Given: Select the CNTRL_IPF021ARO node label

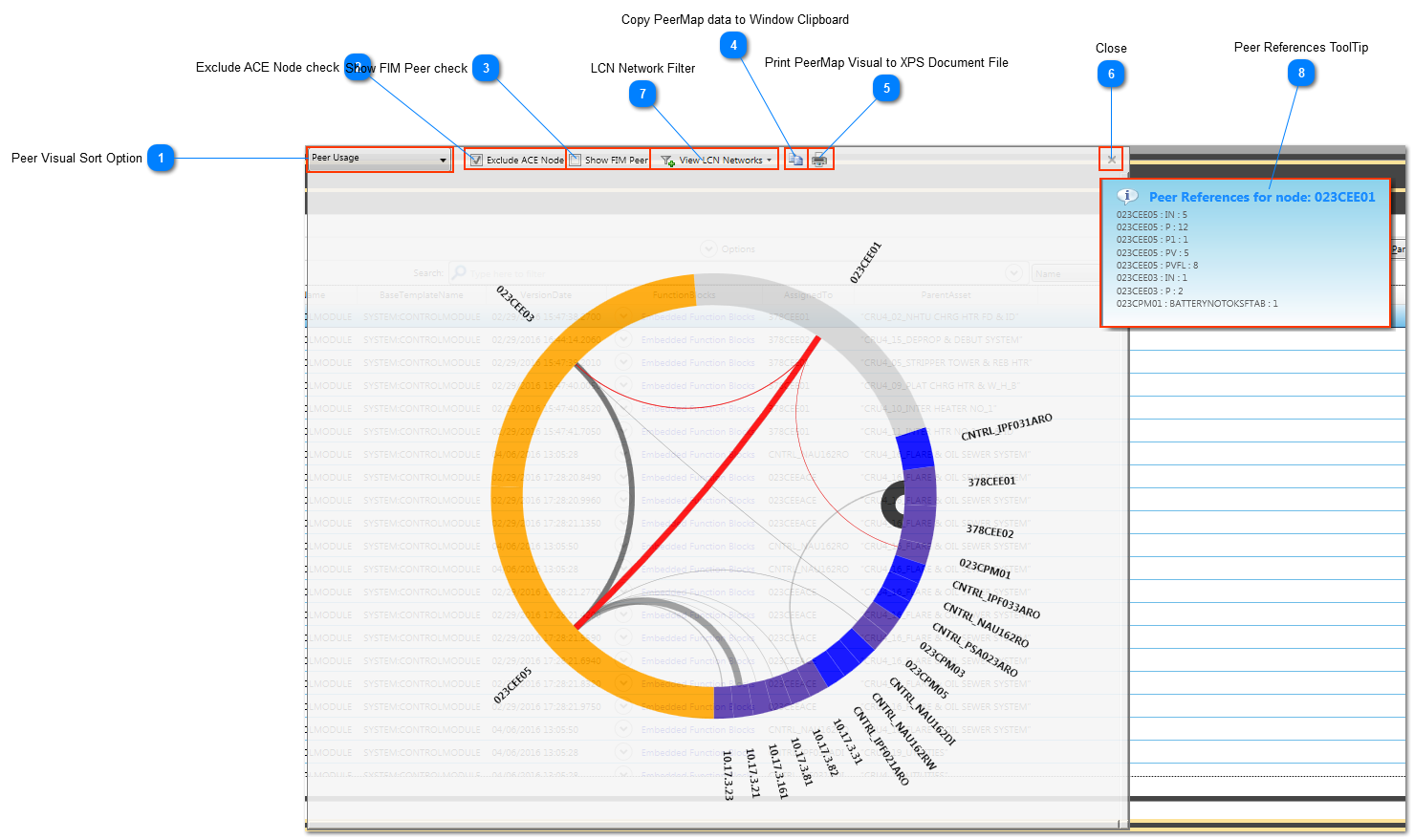Looking at the screenshot, I should click(880, 746).
